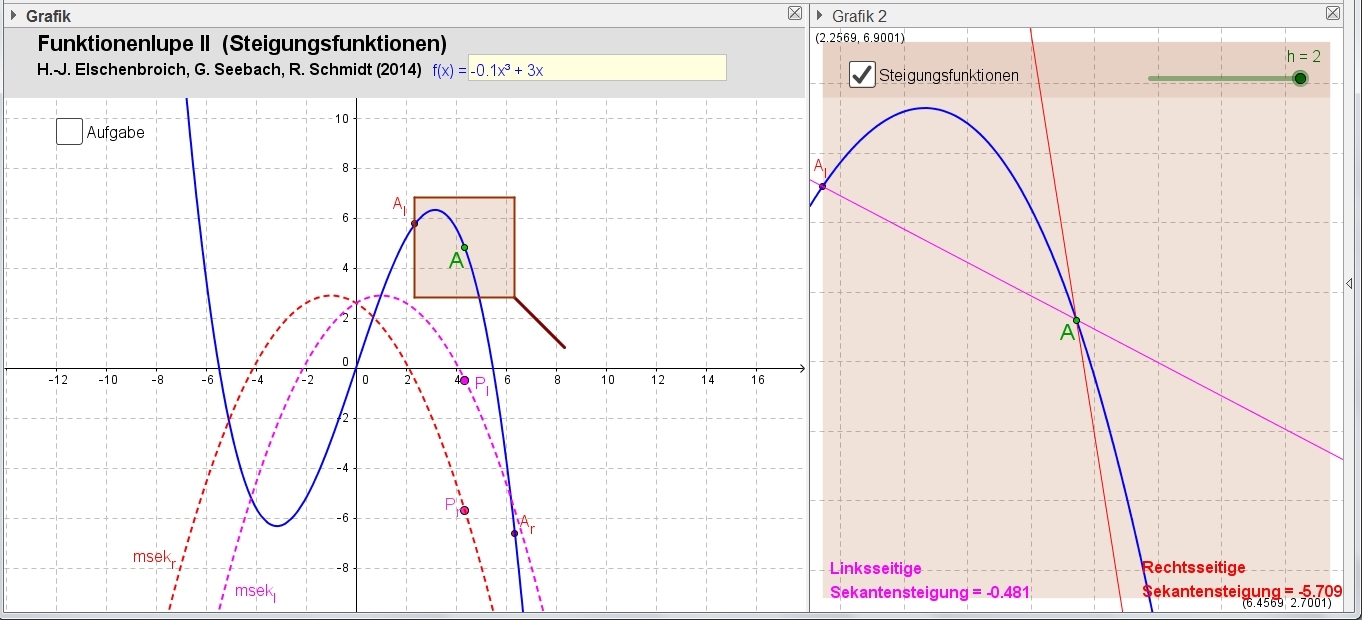The width and height of the screenshot is (1362, 620).
Task: Click the f(x) function input field
Action: (x=597, y=68)
